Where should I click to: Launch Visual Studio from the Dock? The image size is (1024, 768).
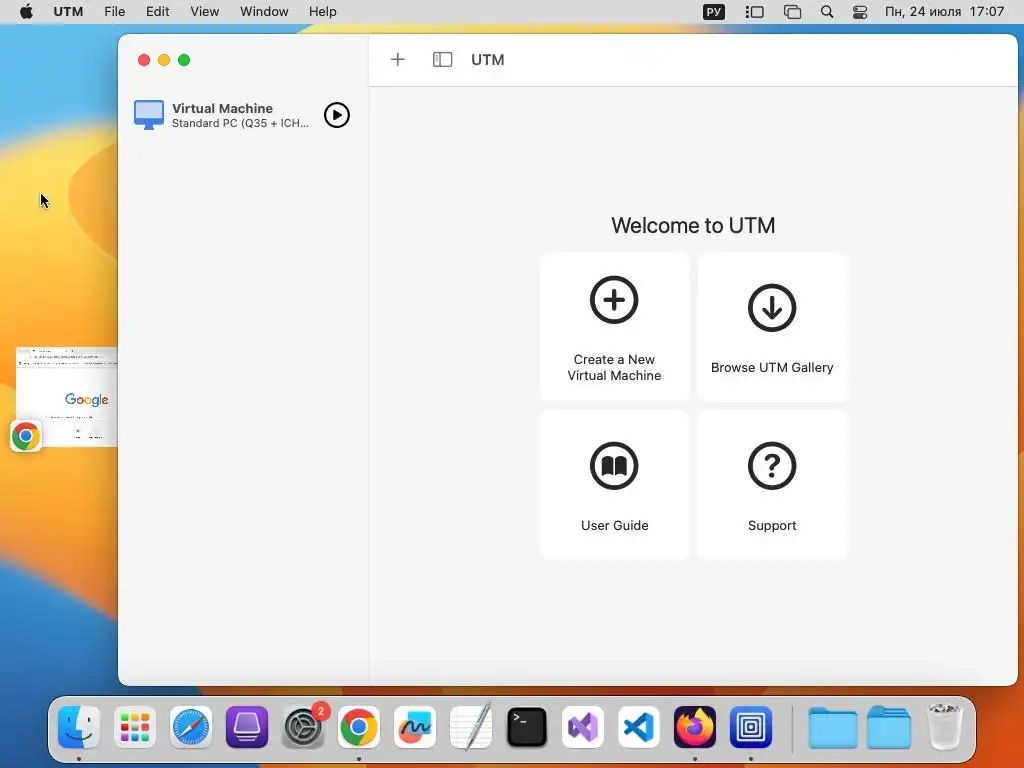pos(583,727)
